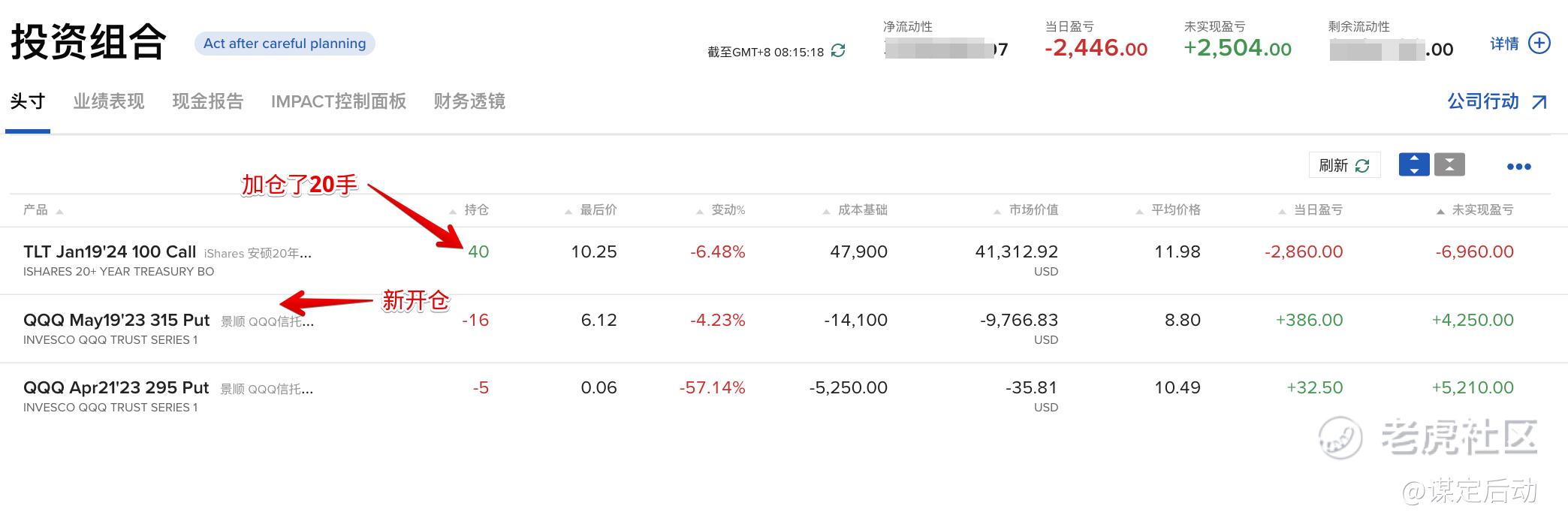The width and height of the screenshot is (1568, 527).
Task: Sort by 产品 column arrow
Action: (60, 211)
